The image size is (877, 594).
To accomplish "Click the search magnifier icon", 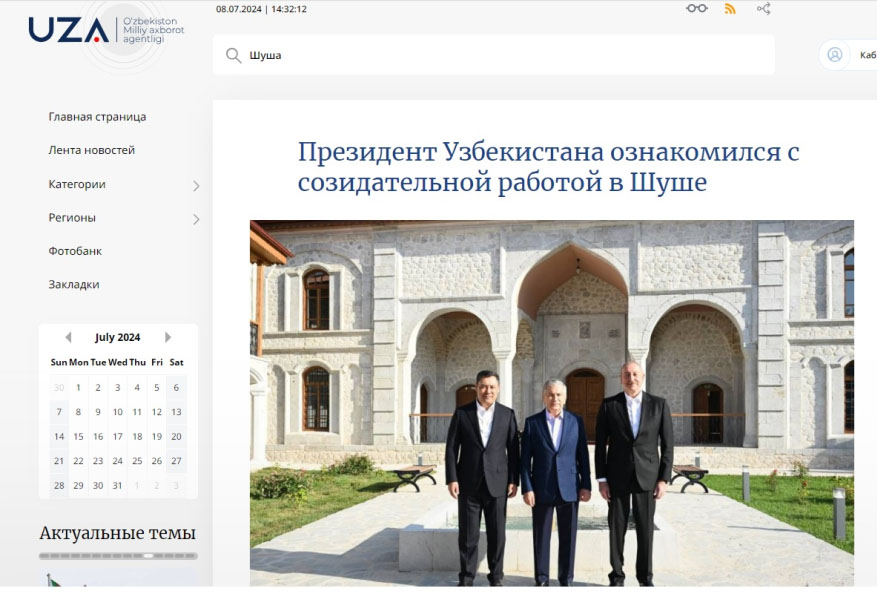I will pos(233,55).
